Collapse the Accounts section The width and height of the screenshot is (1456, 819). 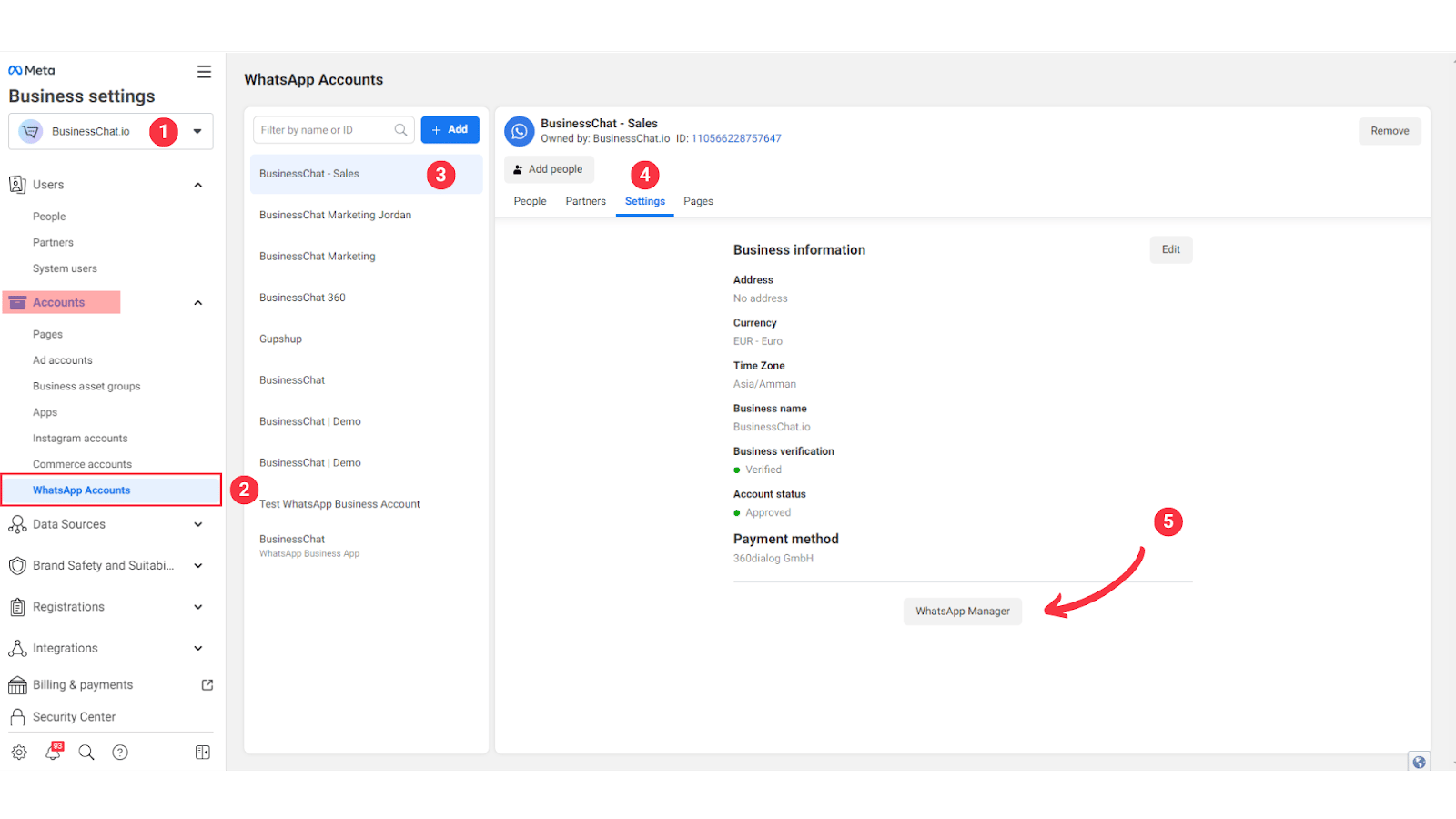[198, 303]
